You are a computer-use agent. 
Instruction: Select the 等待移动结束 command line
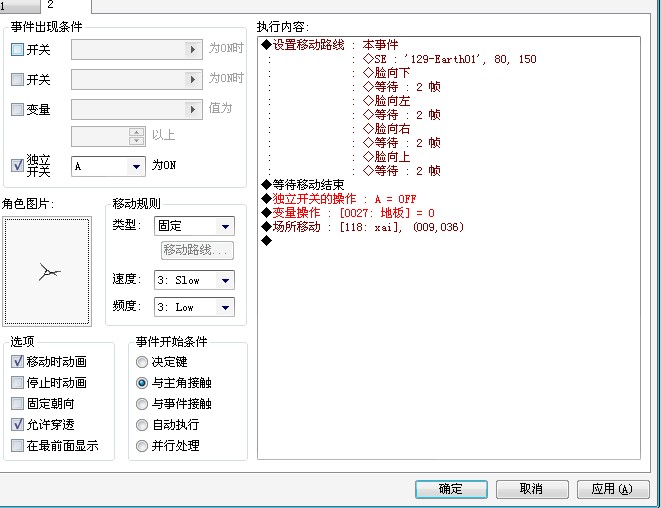449,185
